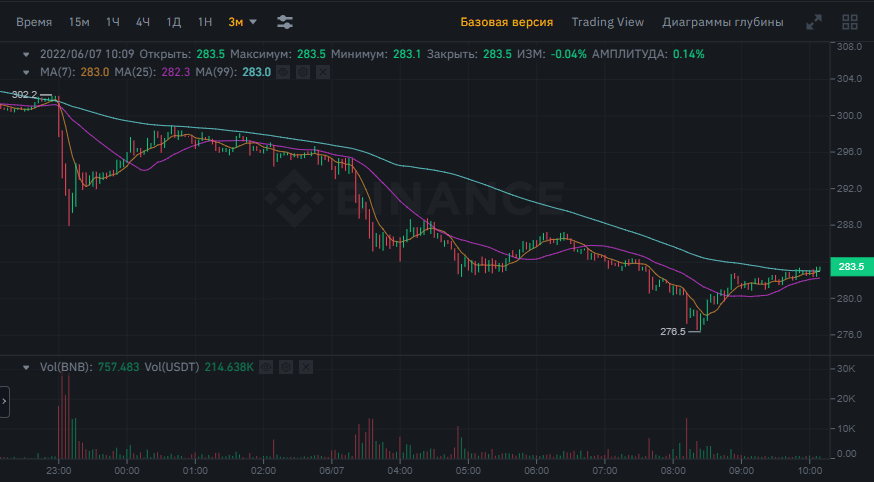Select the 15м timeframe interval

[x=78, y=21]
